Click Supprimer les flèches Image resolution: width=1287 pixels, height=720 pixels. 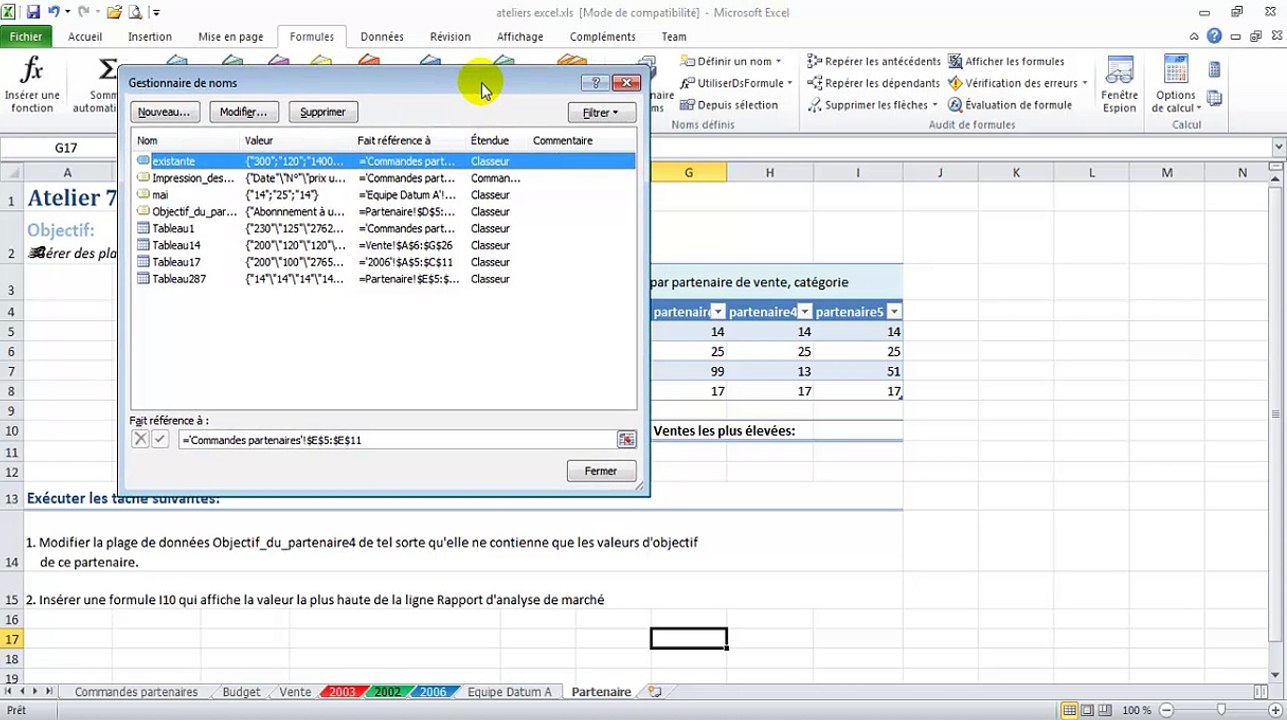tap(872, 105)
